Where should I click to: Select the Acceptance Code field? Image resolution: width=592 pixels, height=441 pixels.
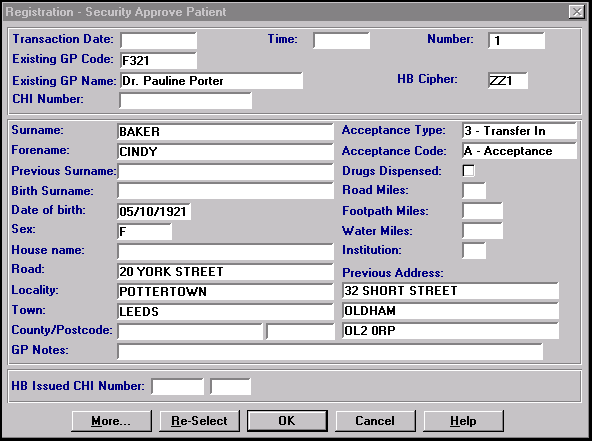(x=520, y=151)
